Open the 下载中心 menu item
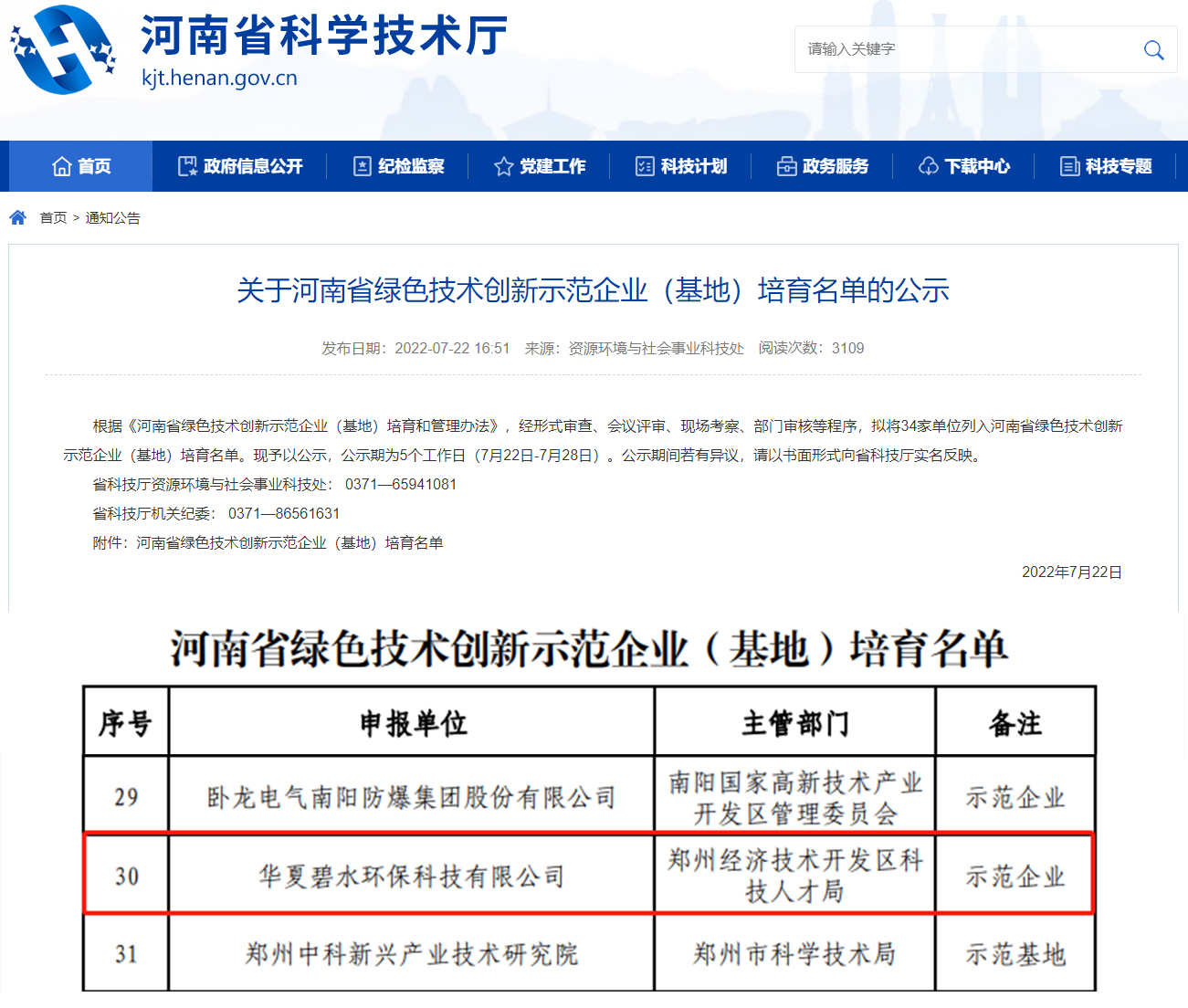Viewport: 1188px width, 1008px height. (964, 166)
